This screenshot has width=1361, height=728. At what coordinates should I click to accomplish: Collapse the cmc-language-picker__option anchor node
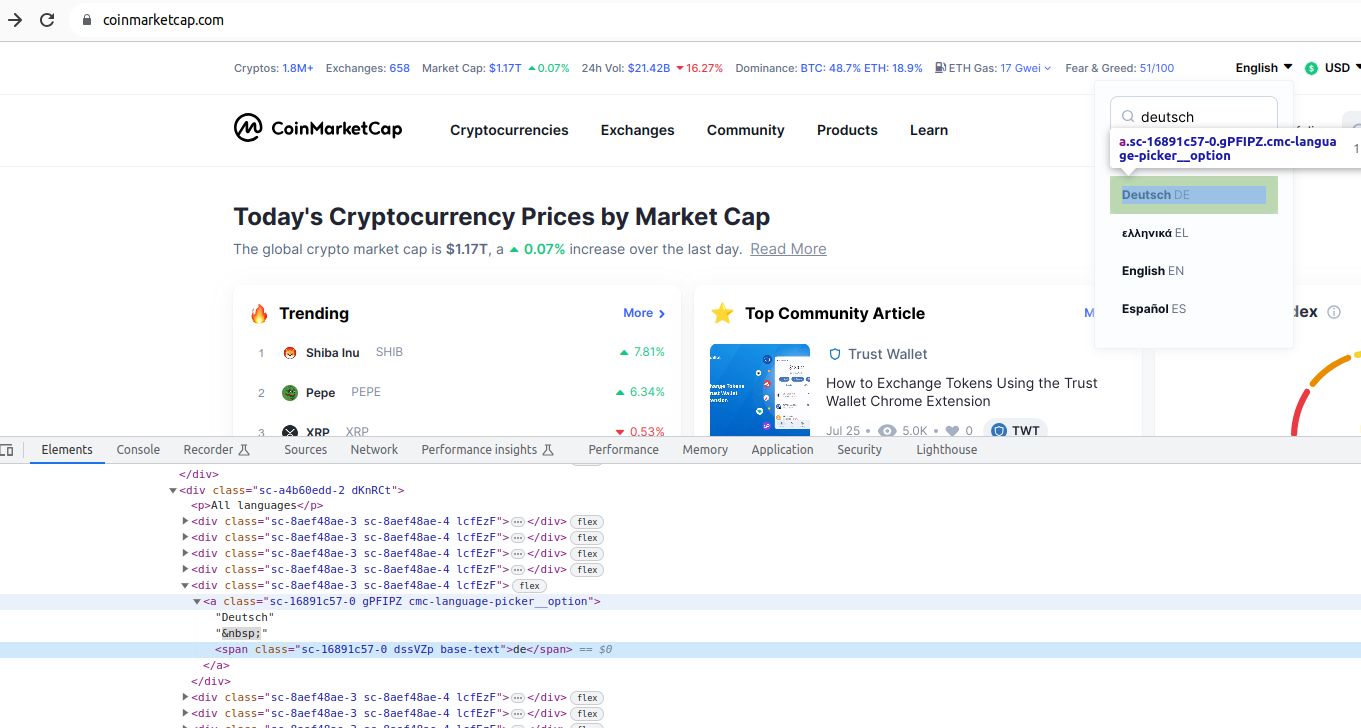[197, 602]
